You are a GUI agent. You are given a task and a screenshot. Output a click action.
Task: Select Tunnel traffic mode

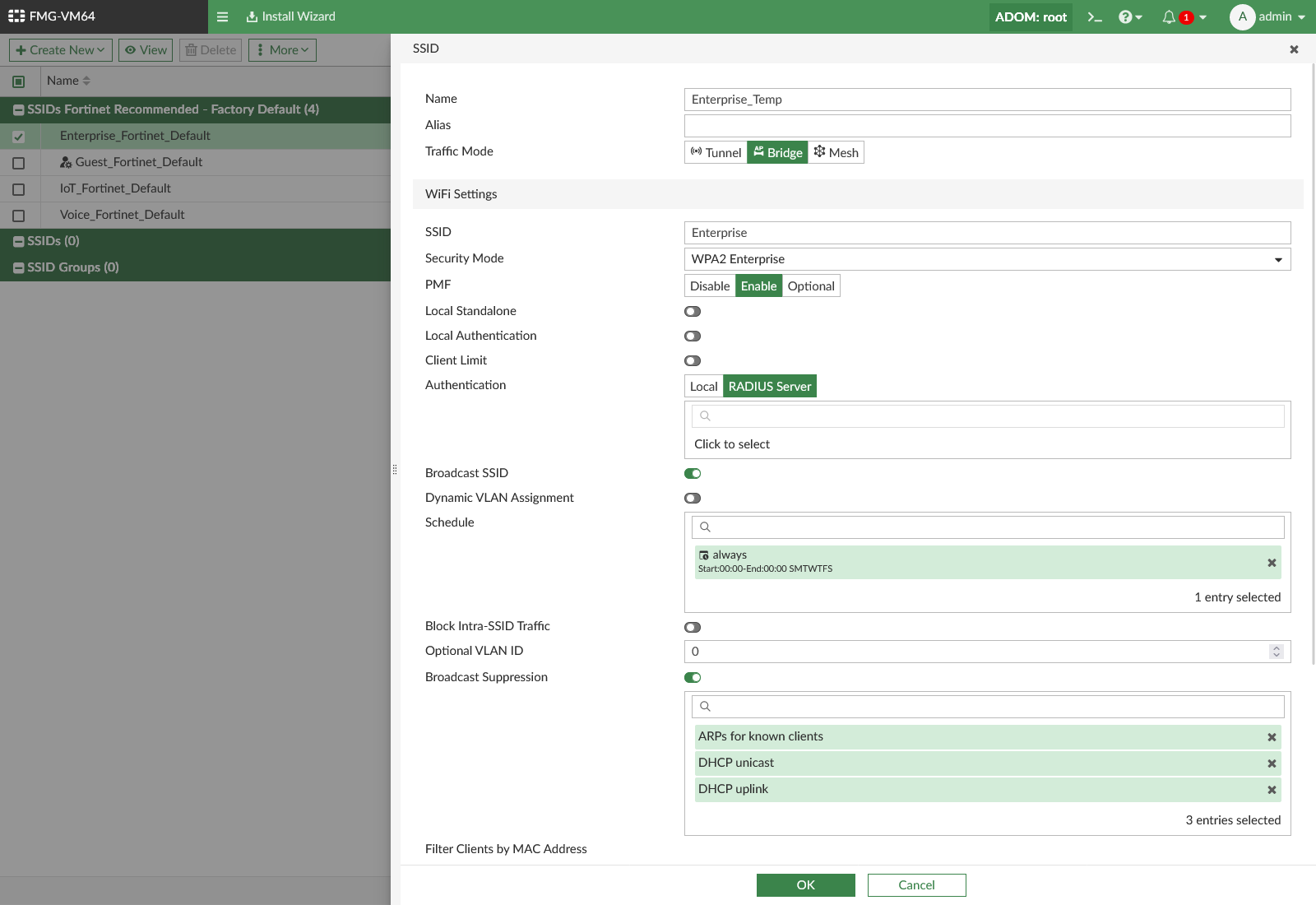pyautogui.click(x=716, y=152)
